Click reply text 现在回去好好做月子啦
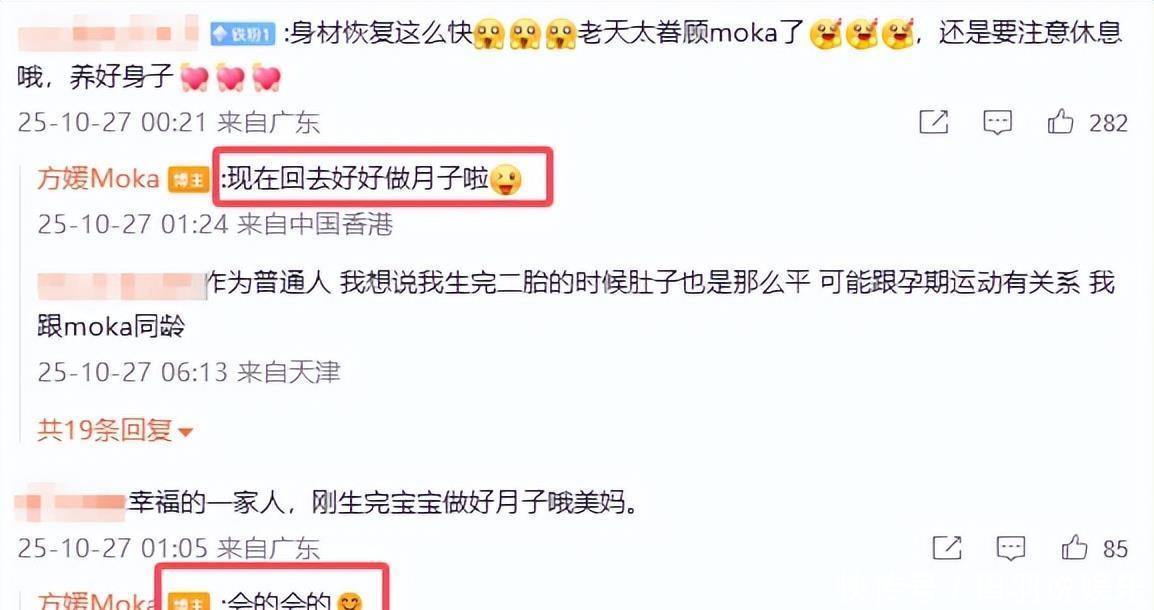 click(x=358, y=179)
